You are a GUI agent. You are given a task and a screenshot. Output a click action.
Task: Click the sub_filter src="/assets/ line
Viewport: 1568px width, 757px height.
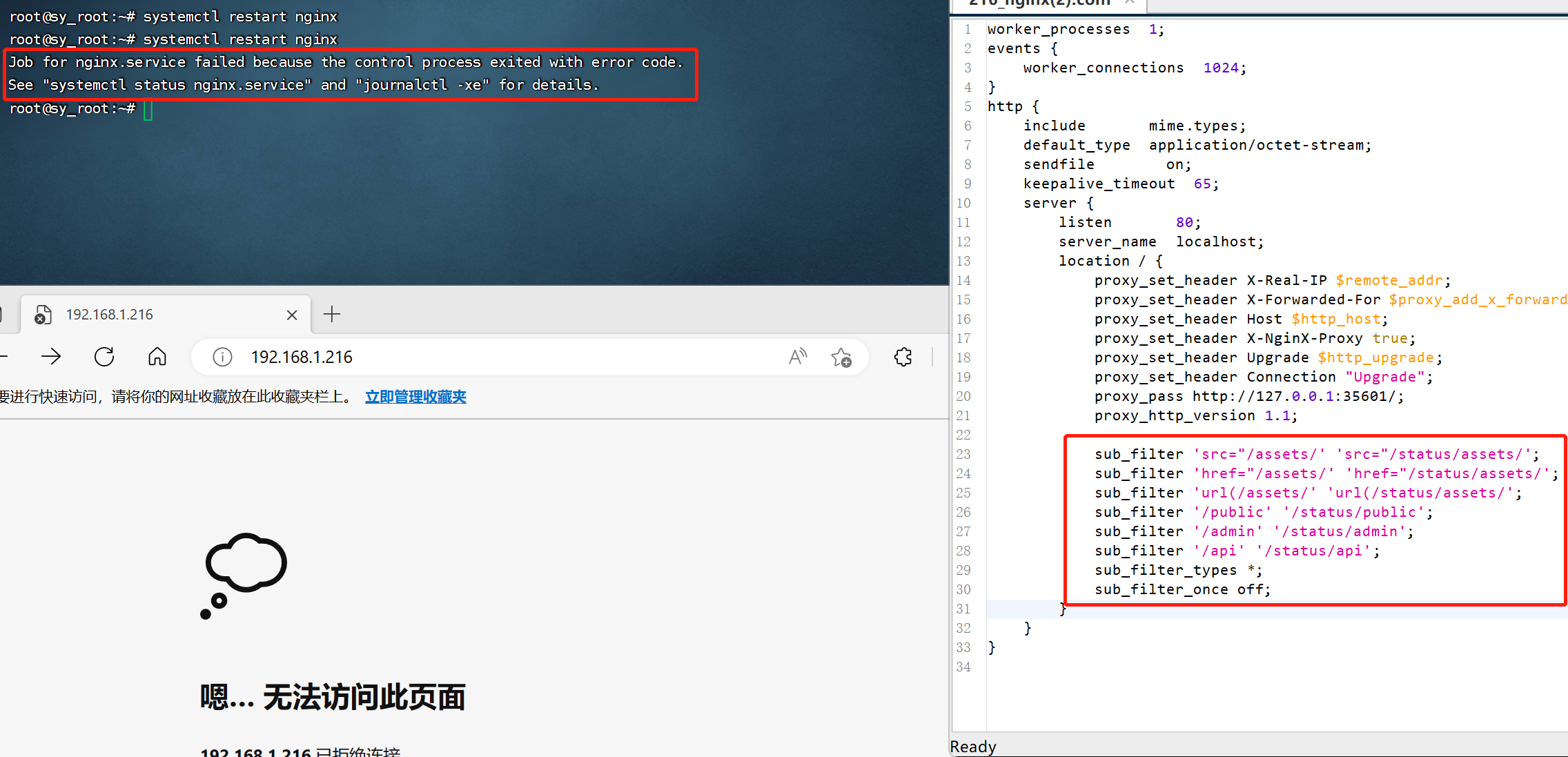(x=1317, y=454)
